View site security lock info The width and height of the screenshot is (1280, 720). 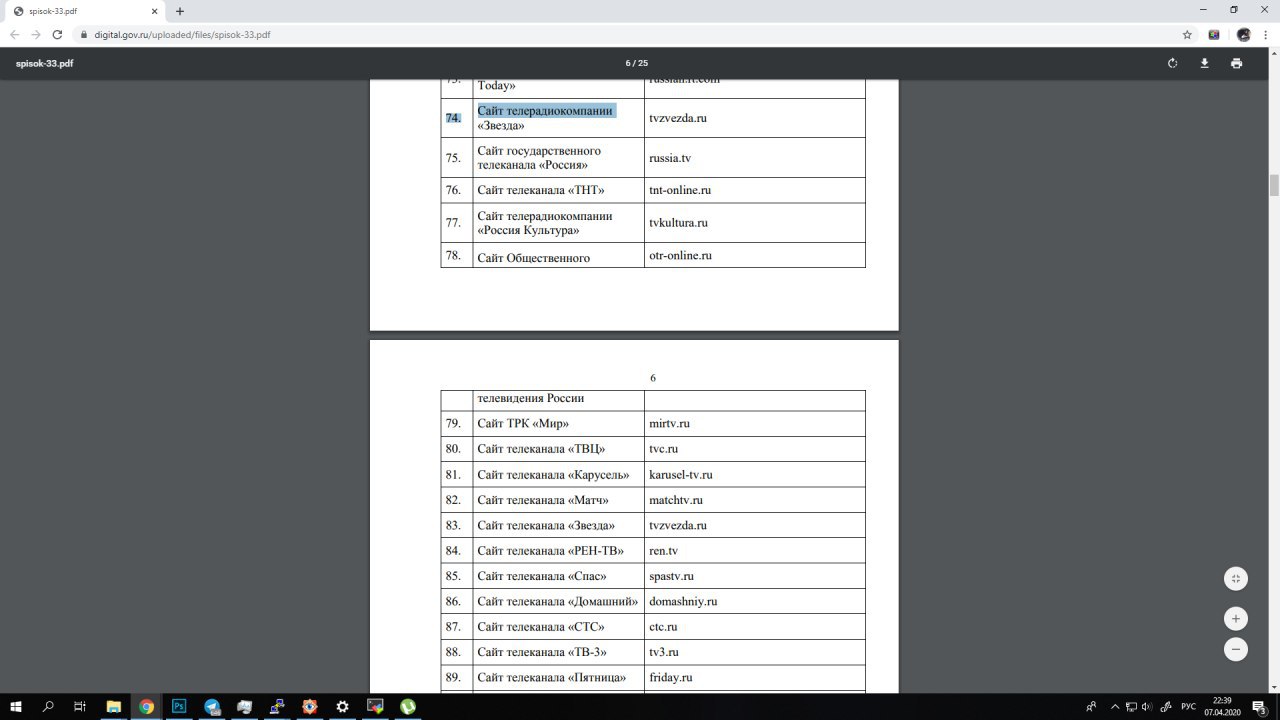(x=85, y=34)
